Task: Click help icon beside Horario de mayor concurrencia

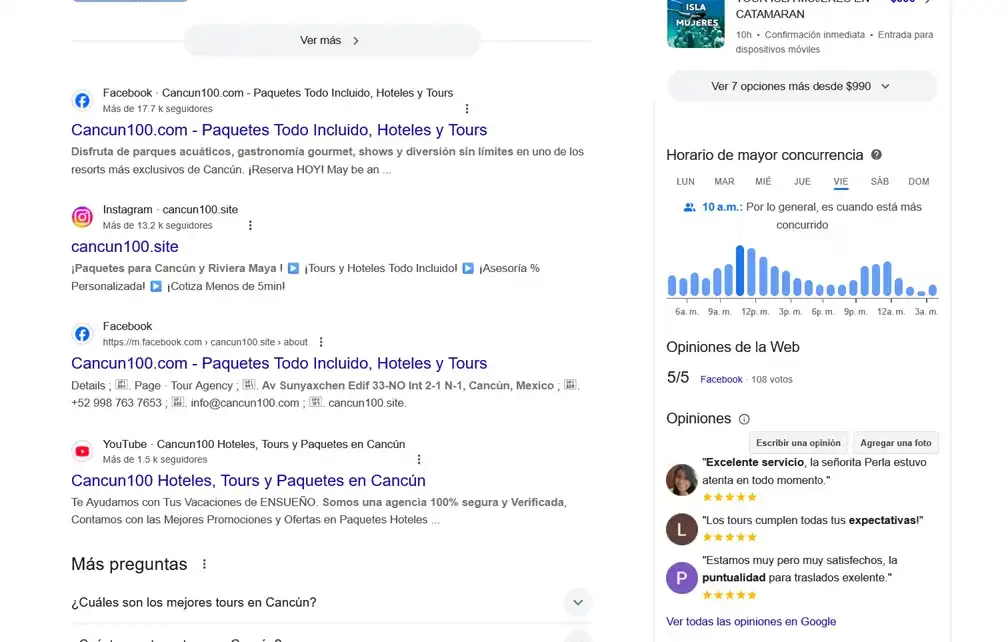Action: (x=876, y=155)
